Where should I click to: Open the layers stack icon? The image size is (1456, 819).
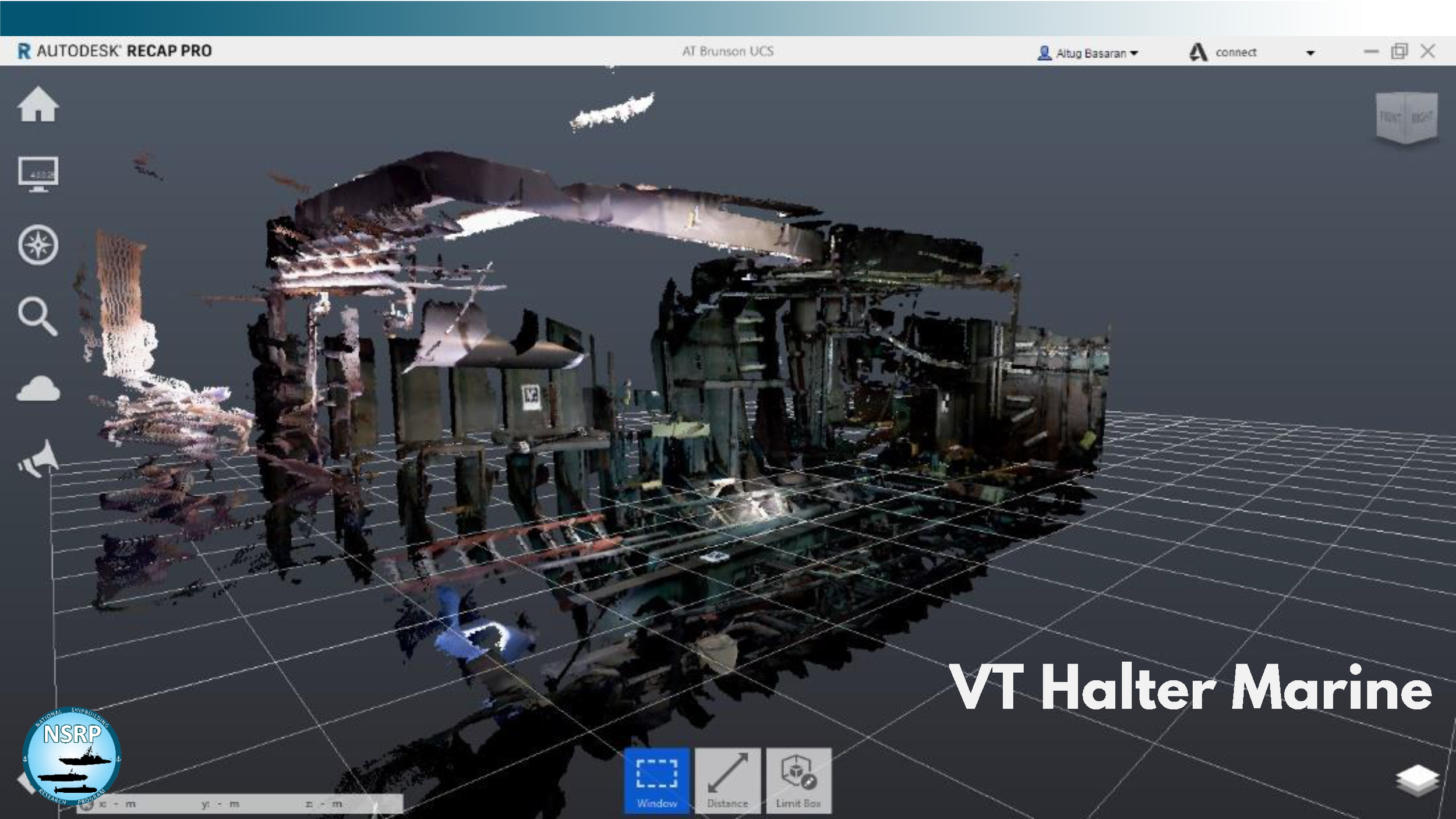pos(1417,781)
